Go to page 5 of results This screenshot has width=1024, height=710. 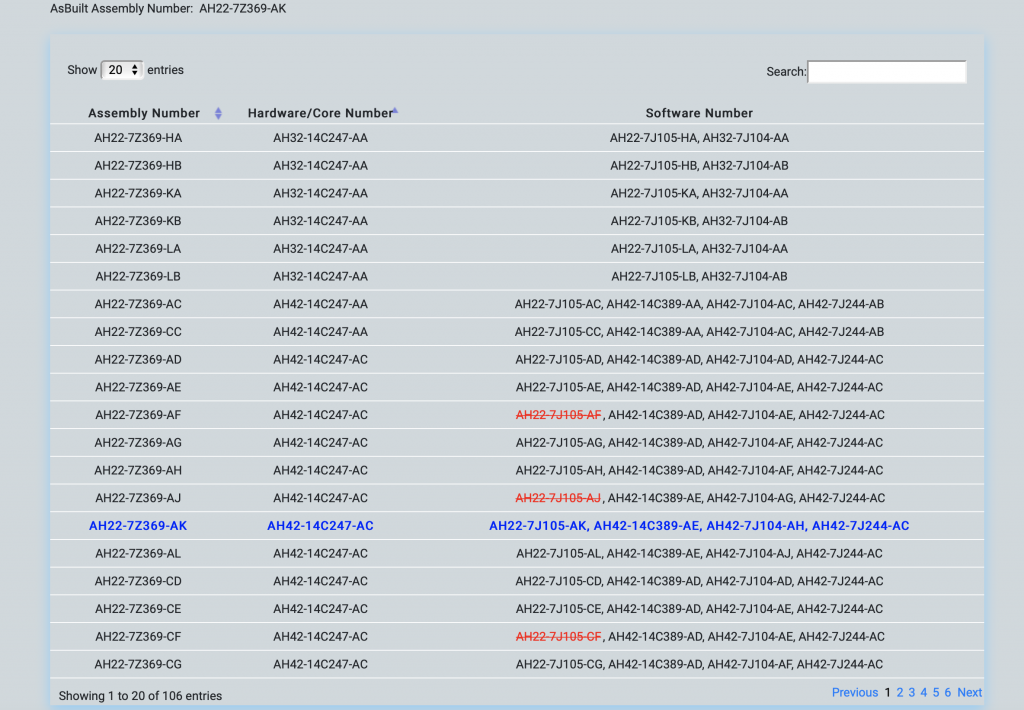tap(936, 692)
